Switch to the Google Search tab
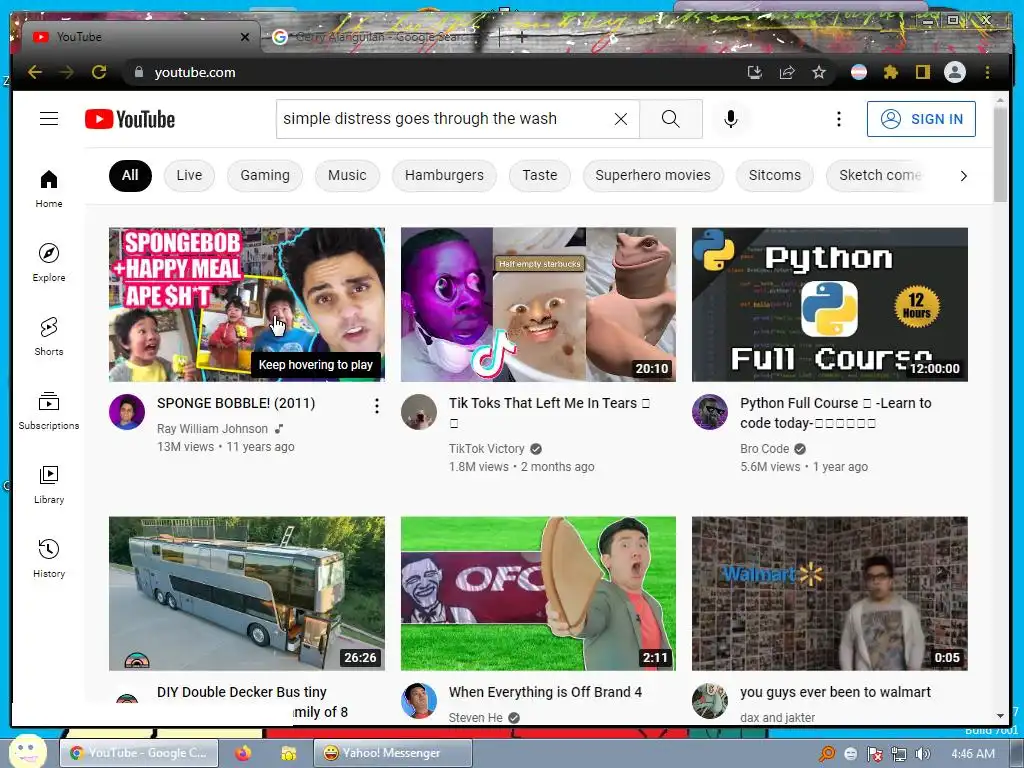Screen dimensions: 1024x768 click(x=379, y=37)
